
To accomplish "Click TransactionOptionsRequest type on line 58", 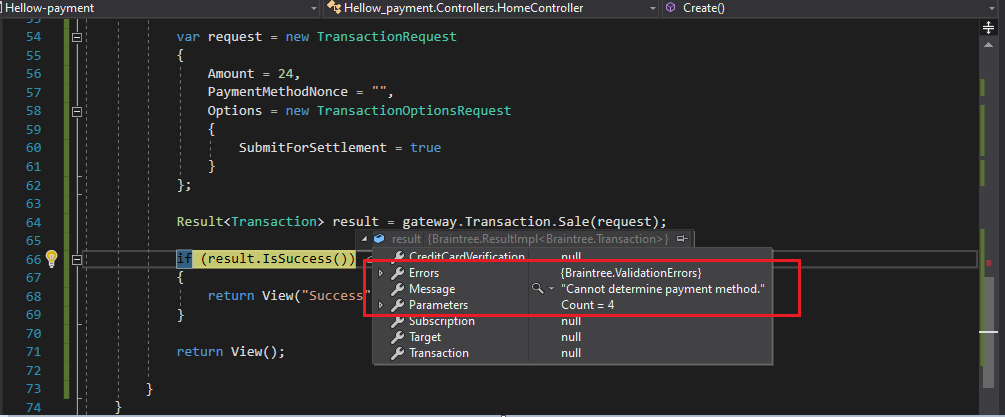I will click(x=414, y=111).
